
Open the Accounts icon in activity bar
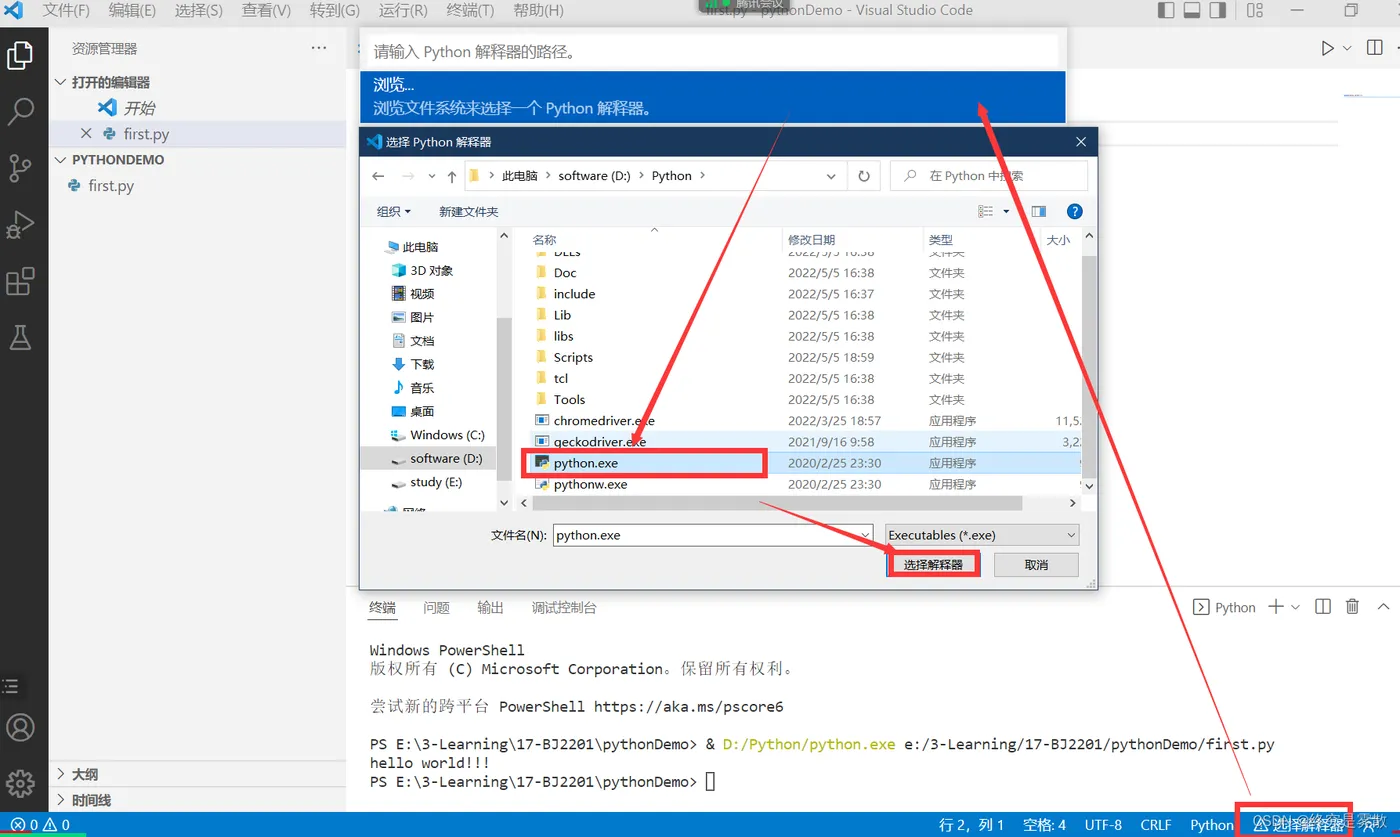click(20, 727)
